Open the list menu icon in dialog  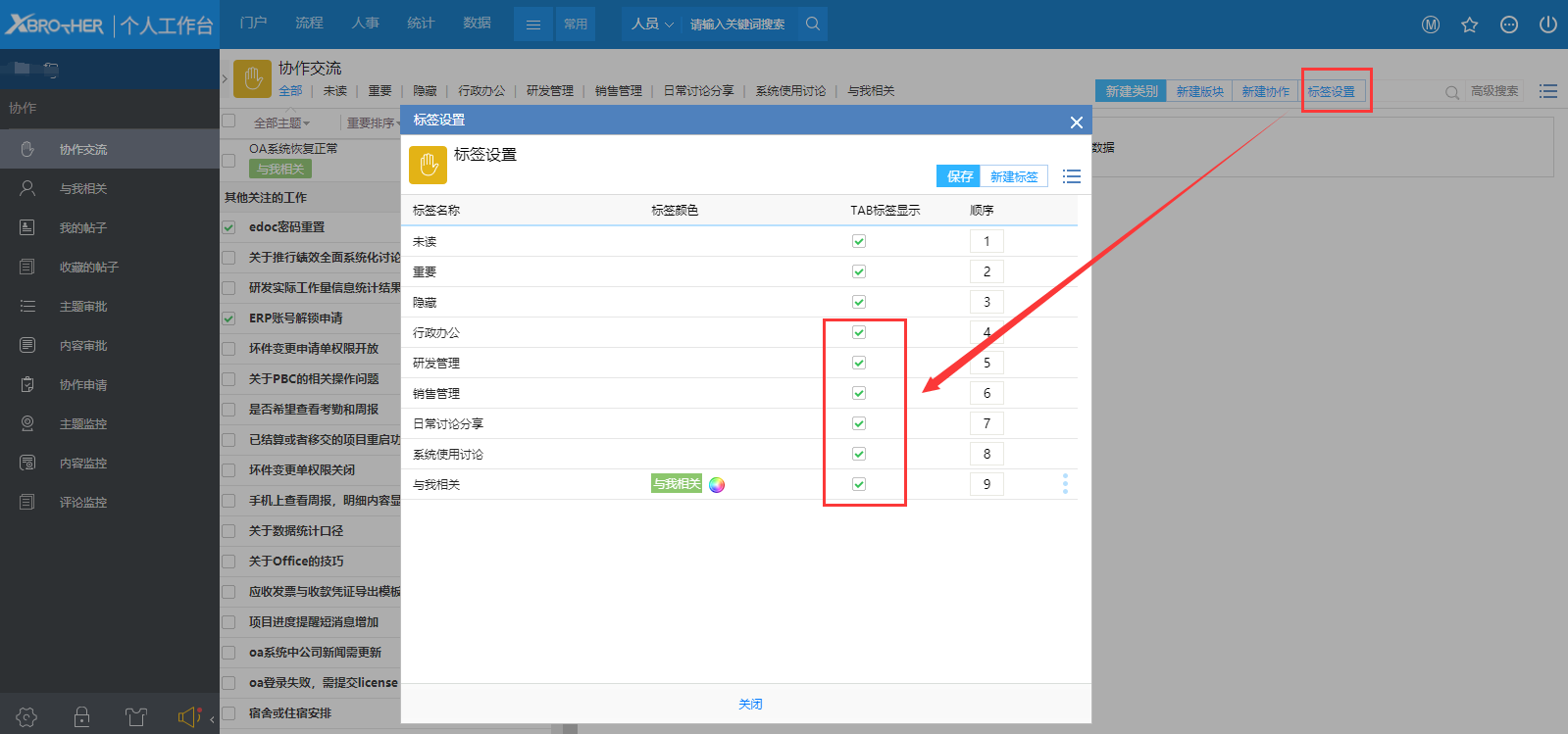pos(1071,176)
